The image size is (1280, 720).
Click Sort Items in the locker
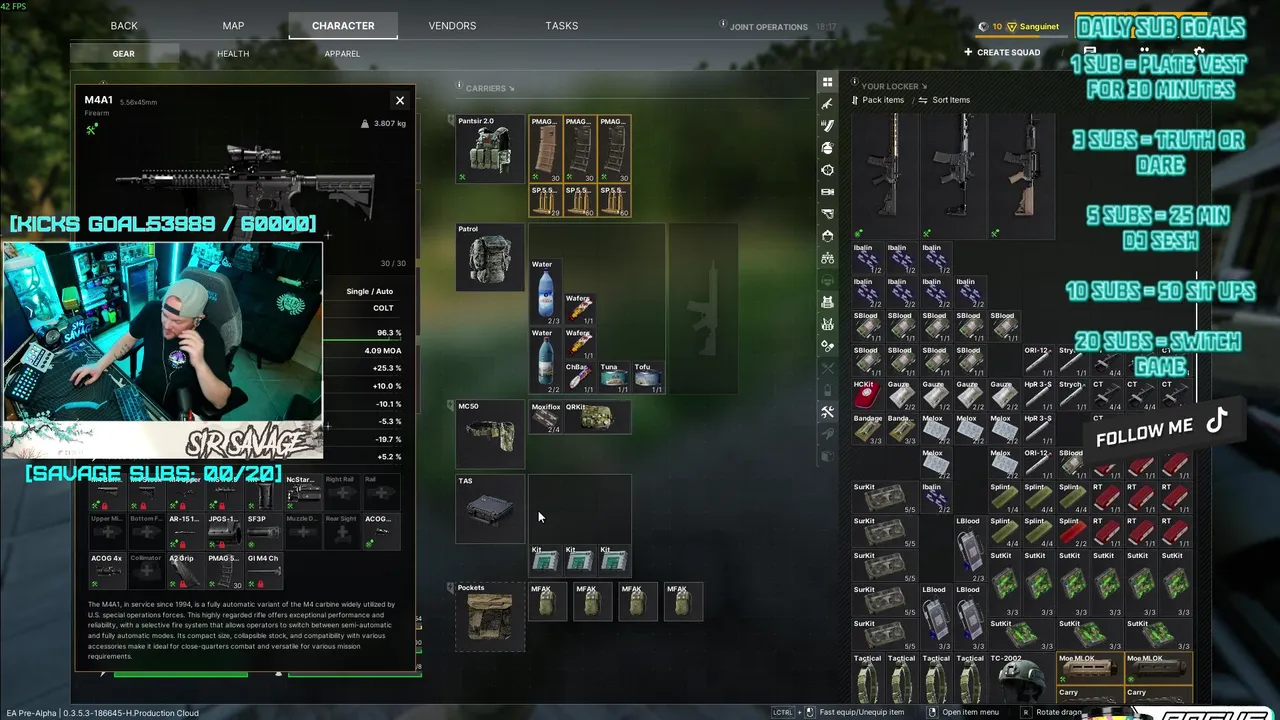[945, 100]
